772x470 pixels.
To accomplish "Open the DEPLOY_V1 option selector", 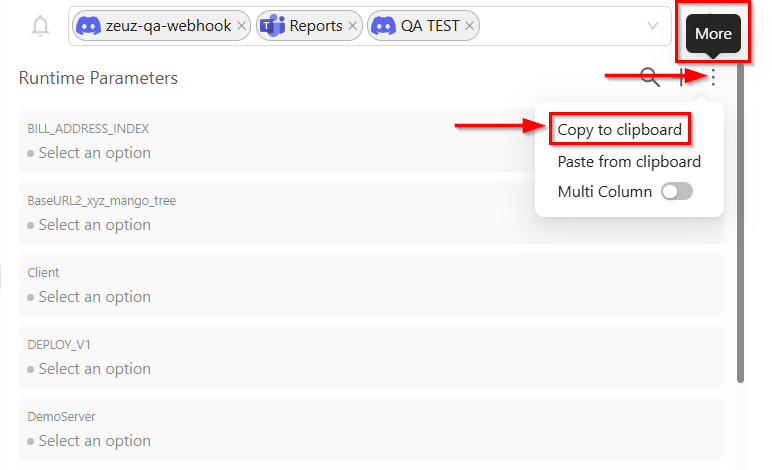I will click(95, 369).
